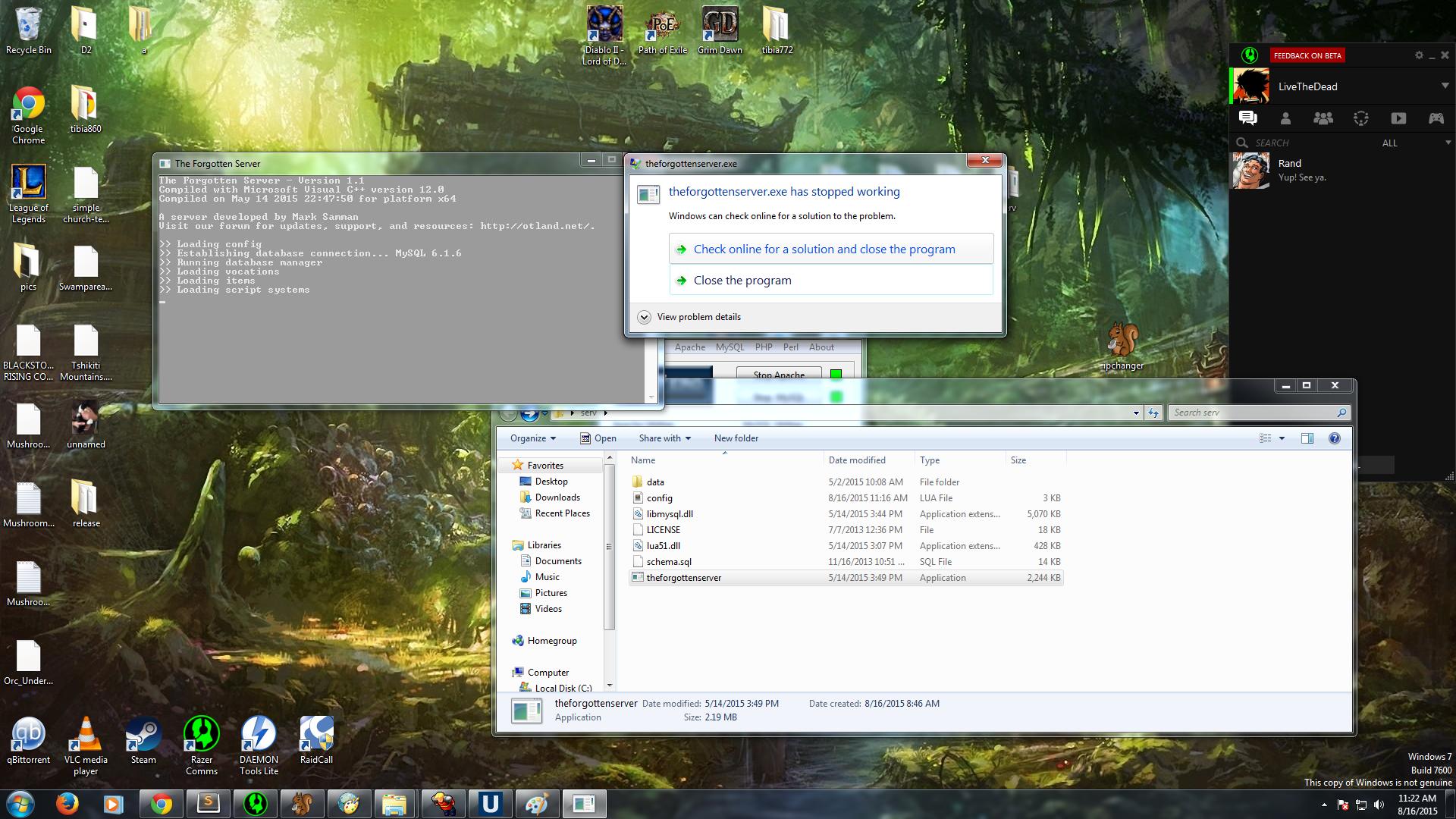
Task: Select the DAEMON Tools Lite desktop icon
Action: tap(259, 746)
